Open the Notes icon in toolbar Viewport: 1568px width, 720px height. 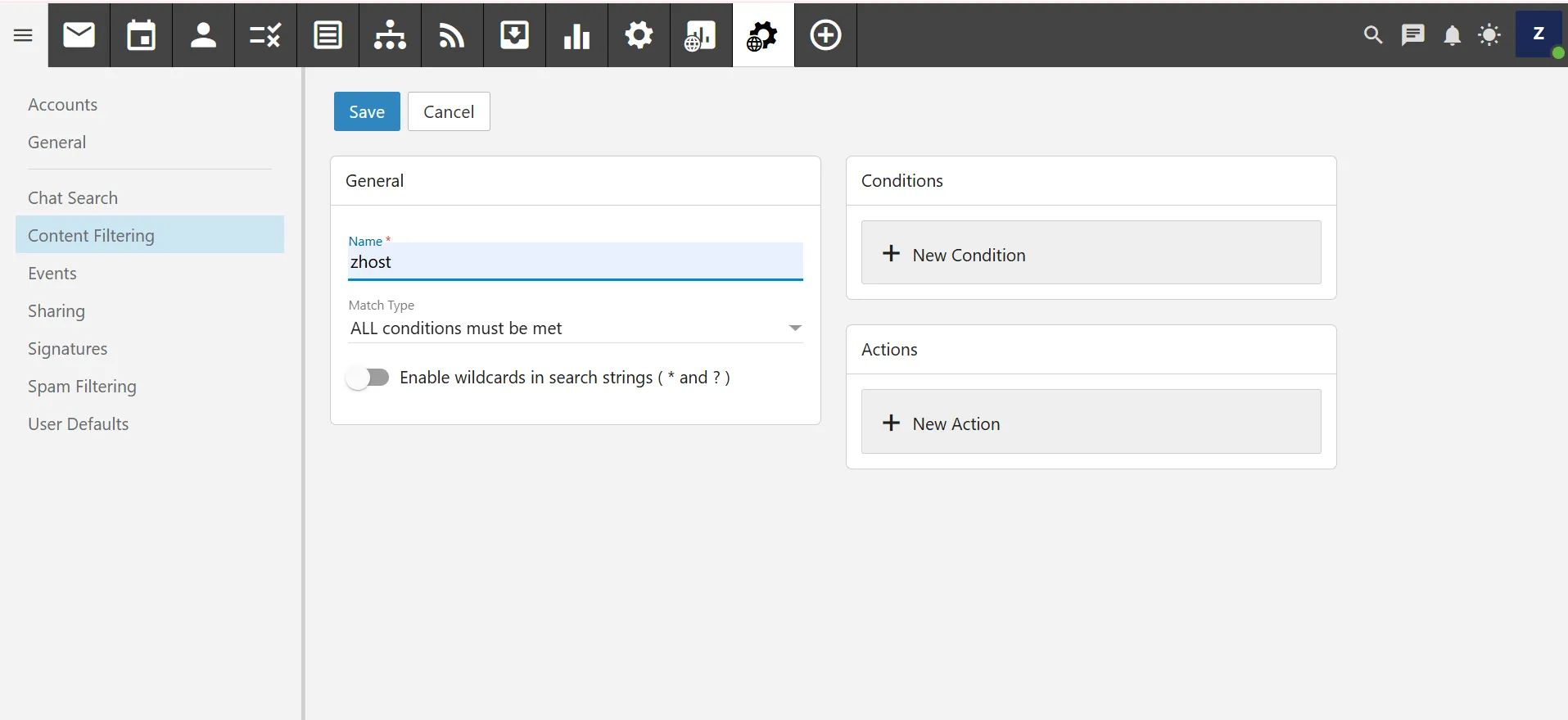click(328, 35)
